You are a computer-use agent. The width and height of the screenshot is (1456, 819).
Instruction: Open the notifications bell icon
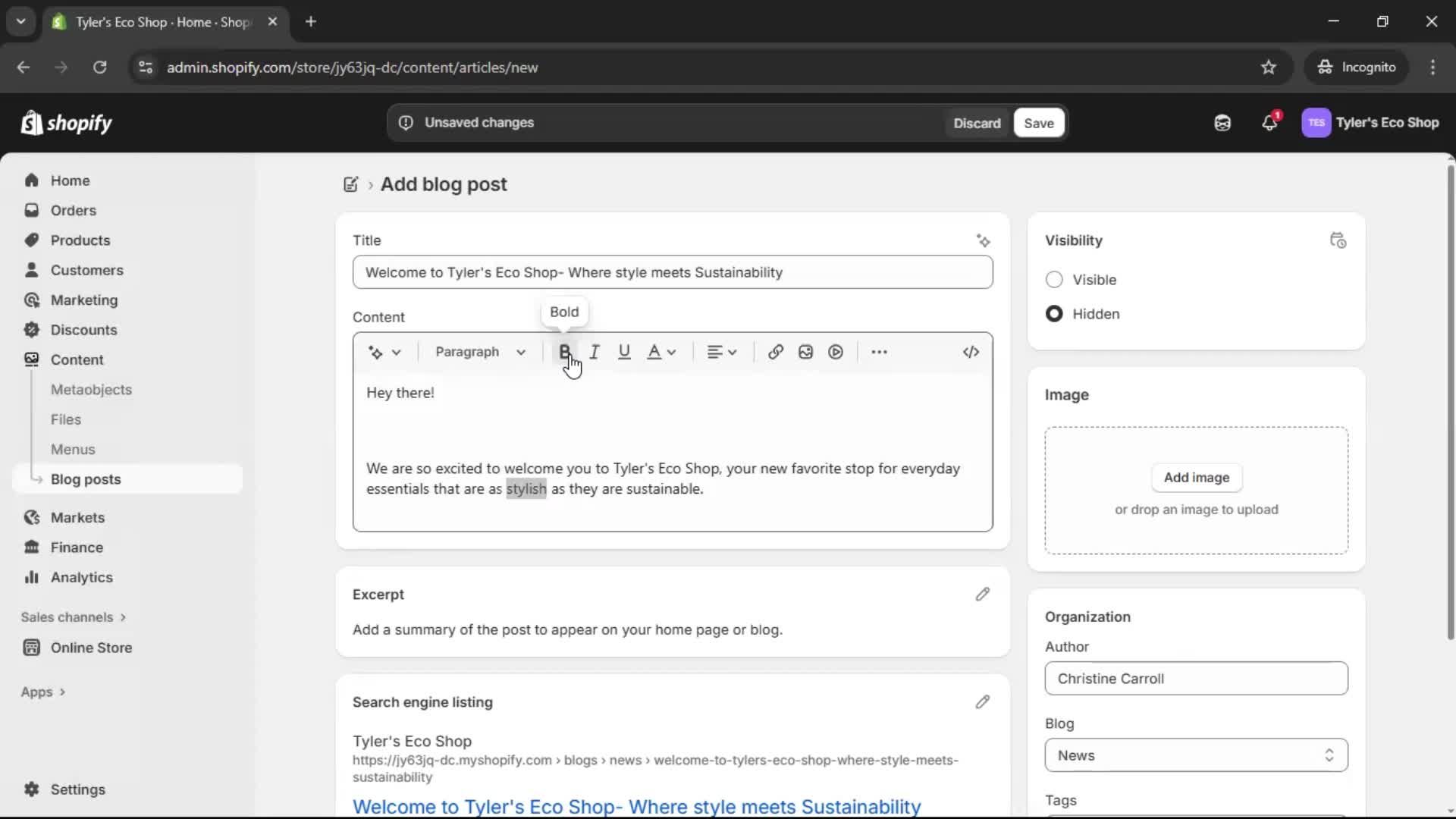pos(1270,122)
